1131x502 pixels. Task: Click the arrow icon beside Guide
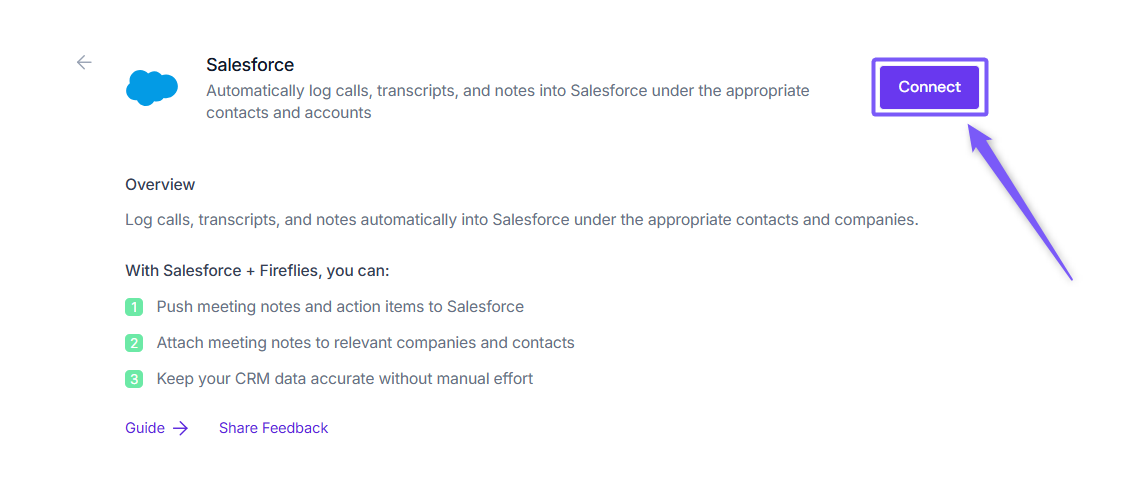tap(180, 428)
